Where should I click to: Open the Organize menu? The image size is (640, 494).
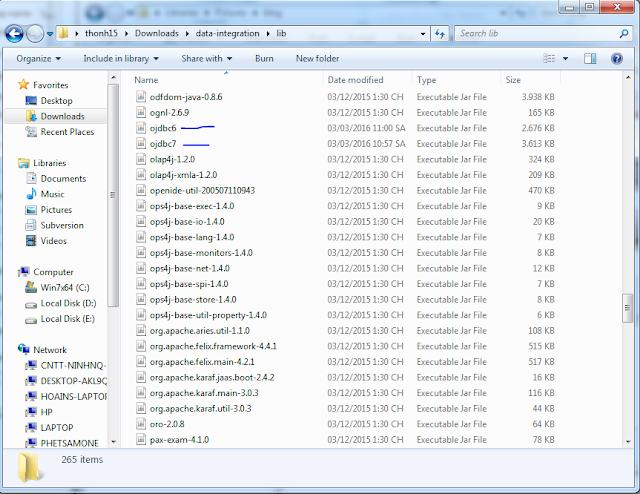(38, 59)
